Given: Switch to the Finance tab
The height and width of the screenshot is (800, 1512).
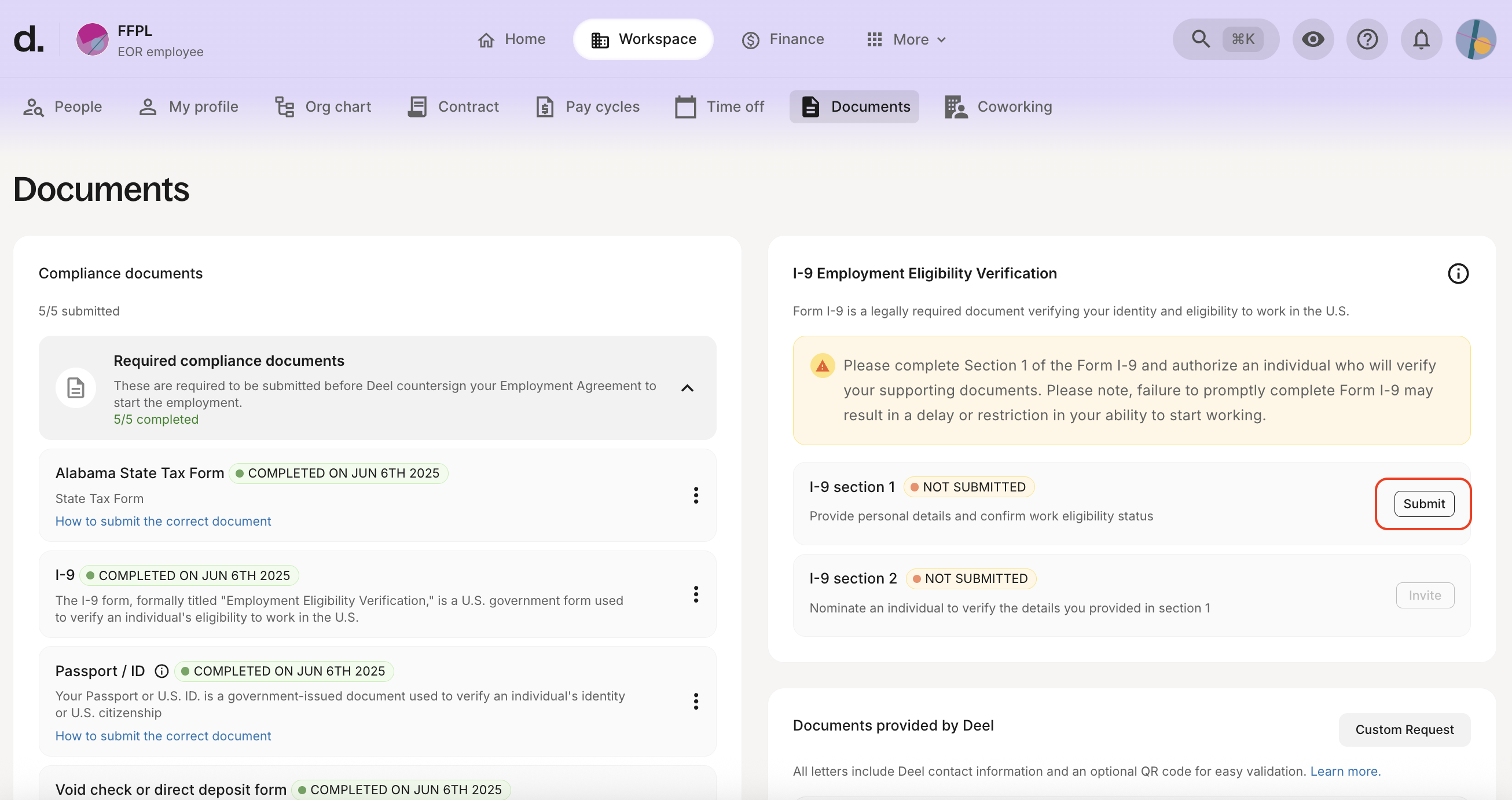Looking at the screenshot, I should coord(783,39).
